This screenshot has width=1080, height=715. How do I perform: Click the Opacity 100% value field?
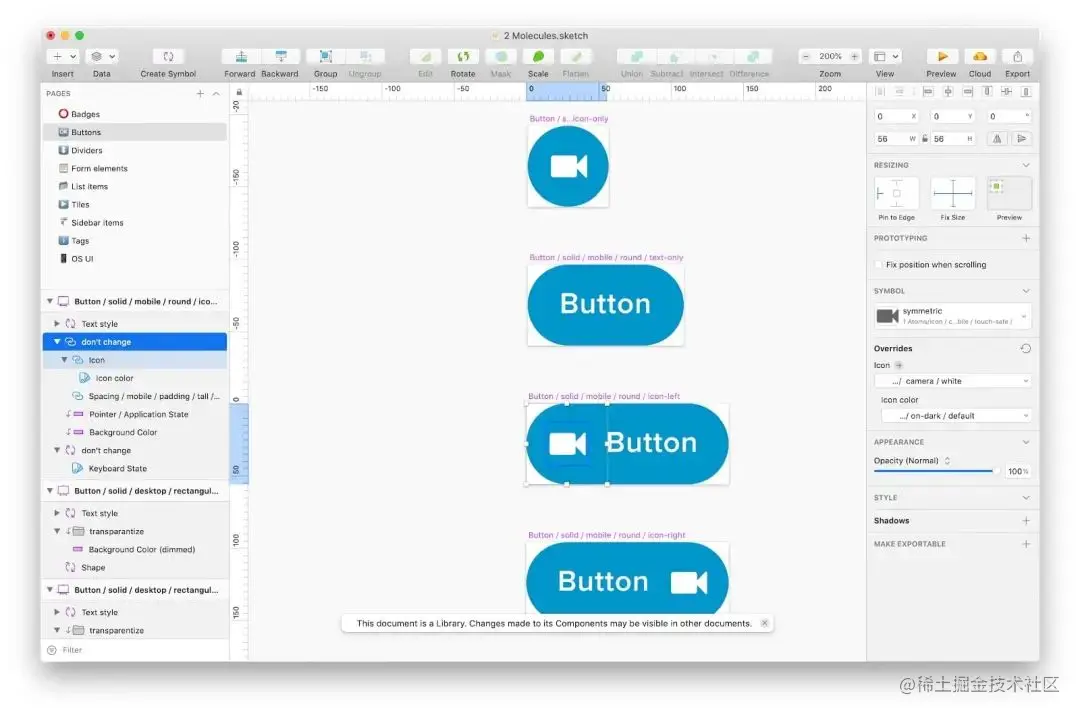tap(1017, 471)
